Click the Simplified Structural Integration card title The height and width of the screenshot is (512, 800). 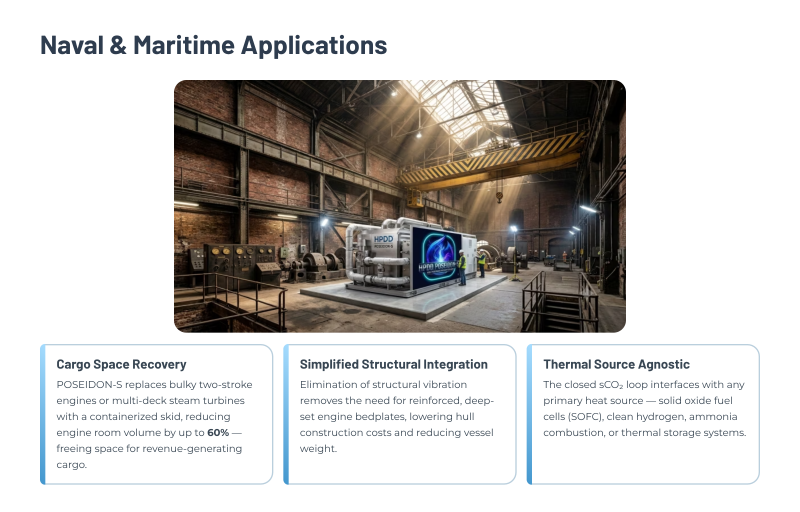click(x=393, y=364)
